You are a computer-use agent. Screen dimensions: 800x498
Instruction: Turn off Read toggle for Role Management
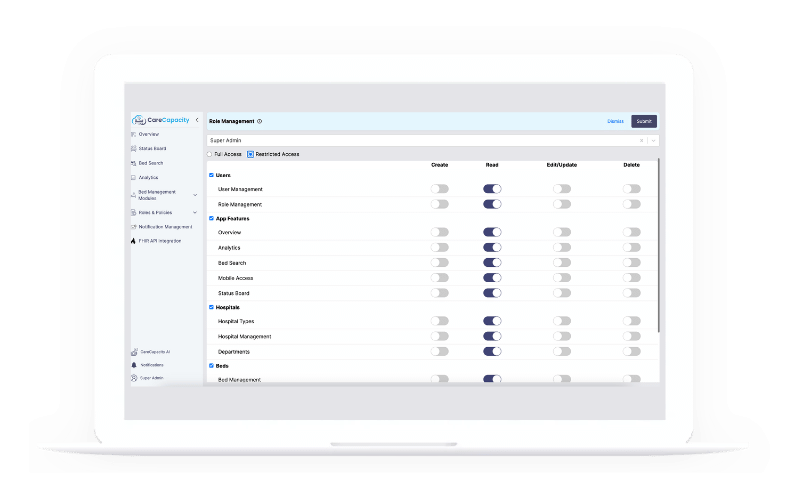coord(492,204)
